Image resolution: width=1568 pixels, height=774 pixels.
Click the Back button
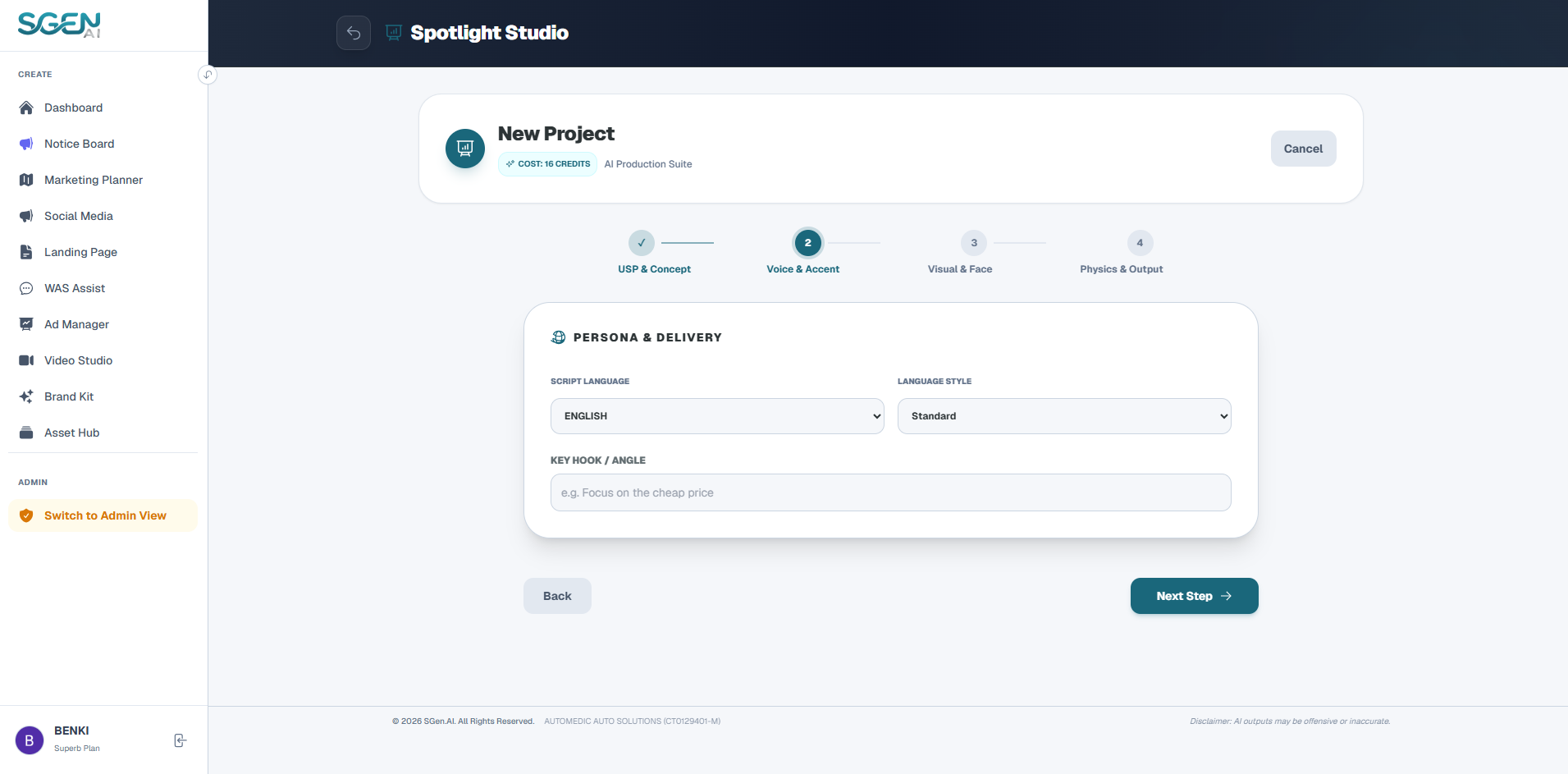(x=557, y=596)
